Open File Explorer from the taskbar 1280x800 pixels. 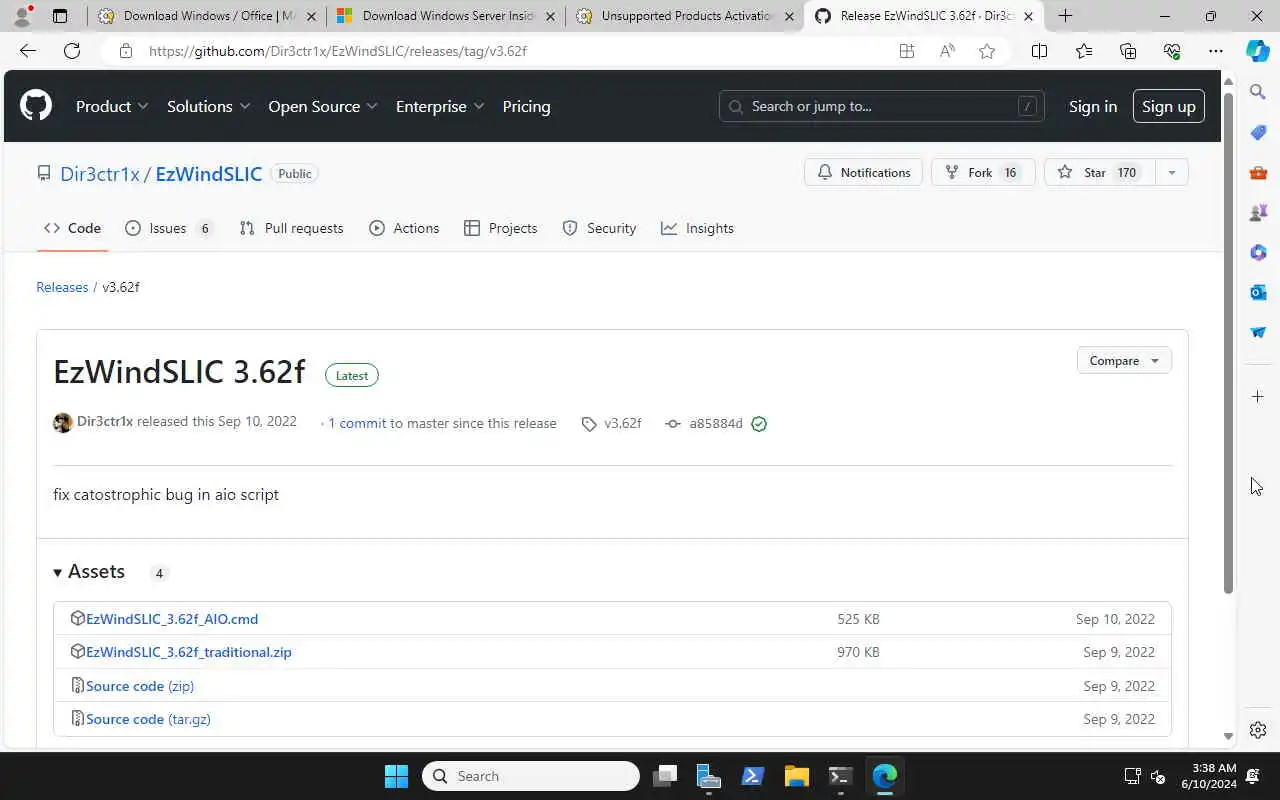tap(796, 776)
